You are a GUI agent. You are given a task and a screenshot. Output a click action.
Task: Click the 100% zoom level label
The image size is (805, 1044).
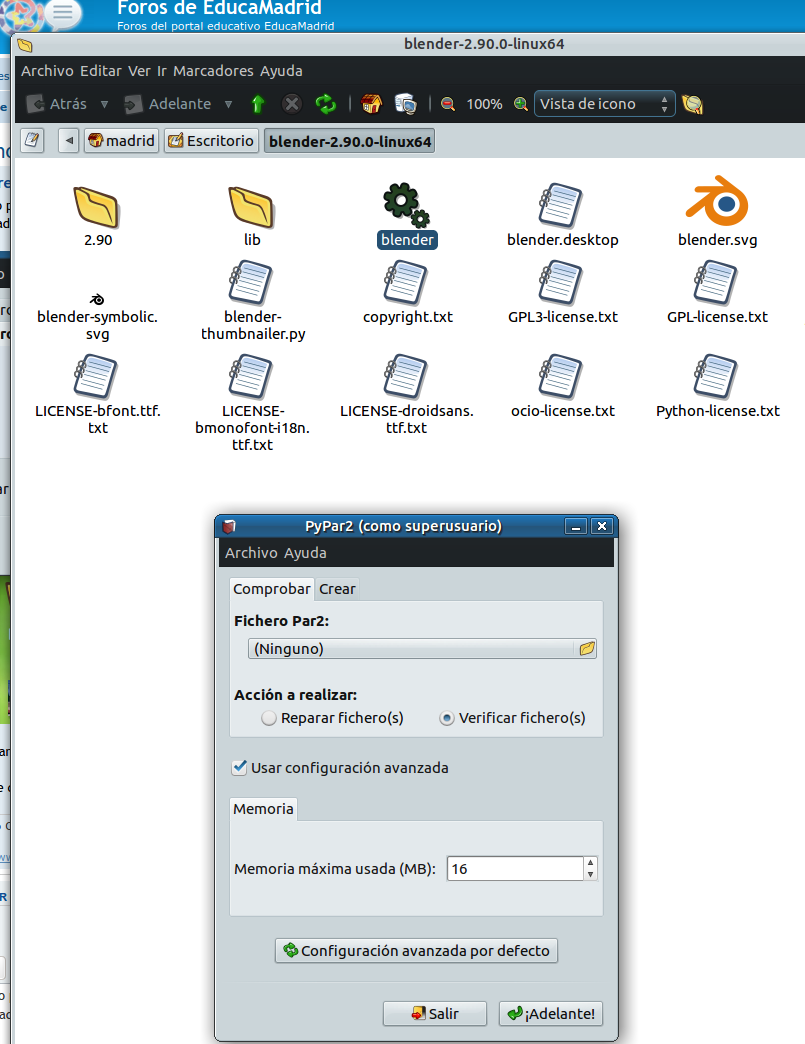(x=484, y=104)
